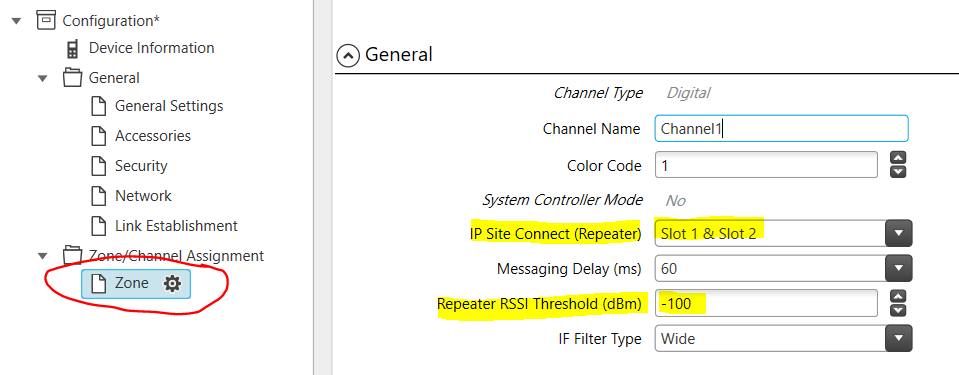Open the IP Site Connect dropdown
959x375 pixels.
point(898,233)
